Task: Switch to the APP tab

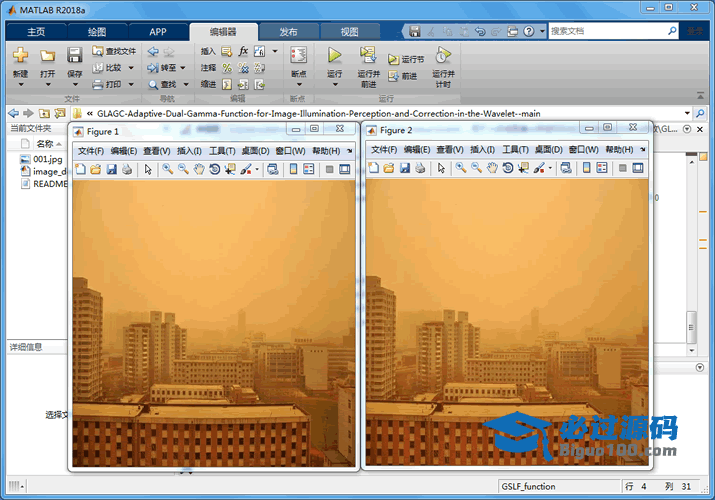Action: [158, 31]
